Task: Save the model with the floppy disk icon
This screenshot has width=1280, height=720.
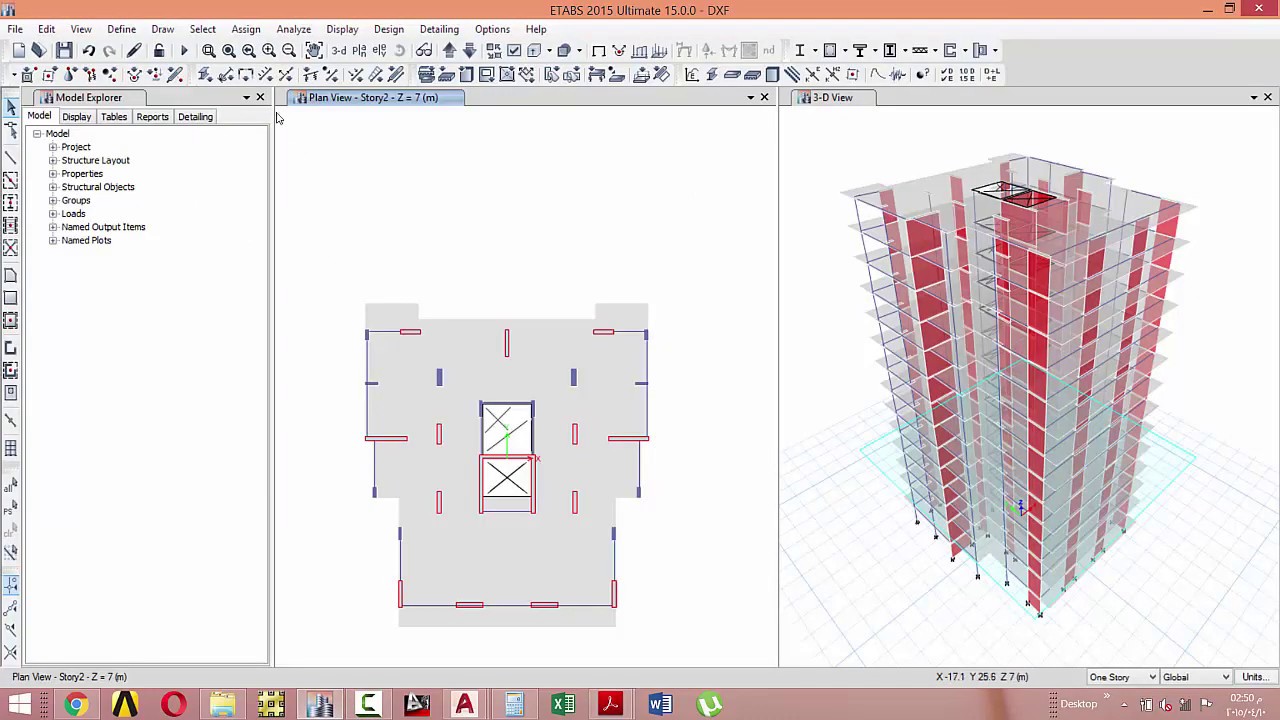Action: 64,50
